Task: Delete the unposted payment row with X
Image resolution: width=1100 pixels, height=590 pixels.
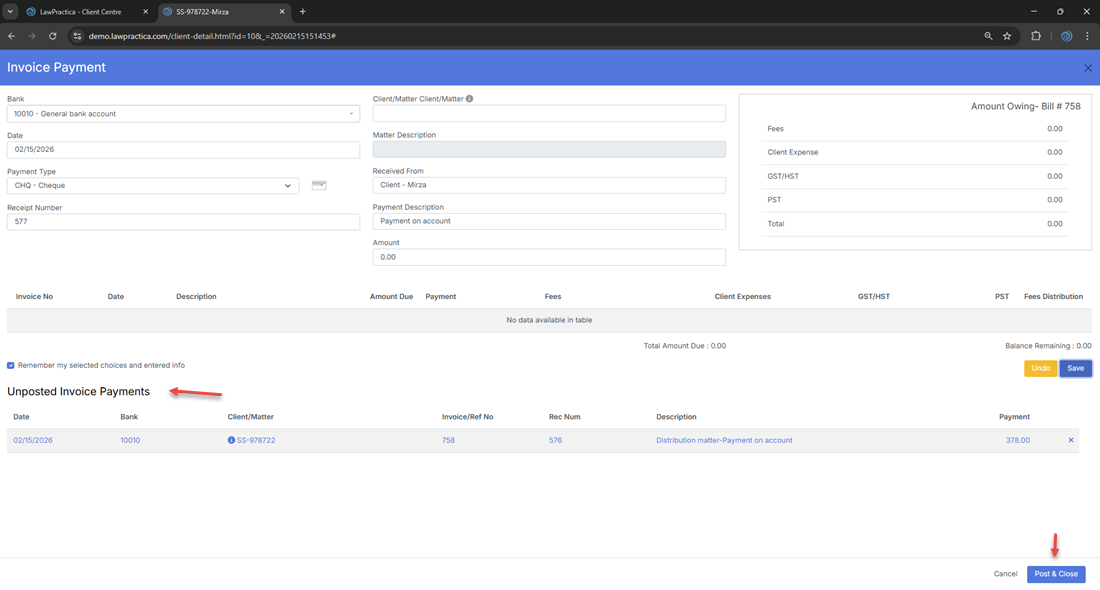Action: coord(1070,440)
